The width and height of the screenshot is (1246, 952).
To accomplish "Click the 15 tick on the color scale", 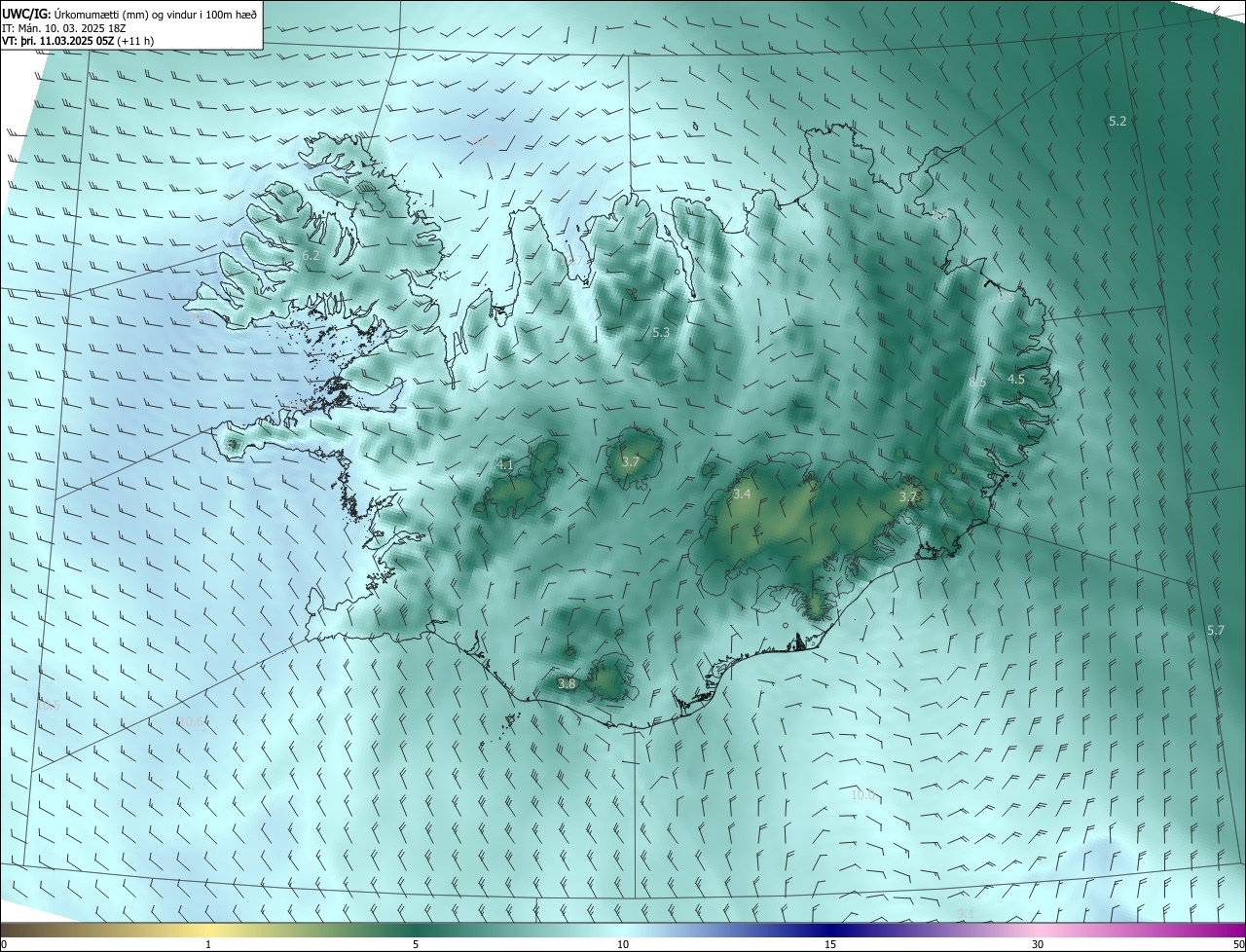I will pyautogui.click(x=830, y=944).
